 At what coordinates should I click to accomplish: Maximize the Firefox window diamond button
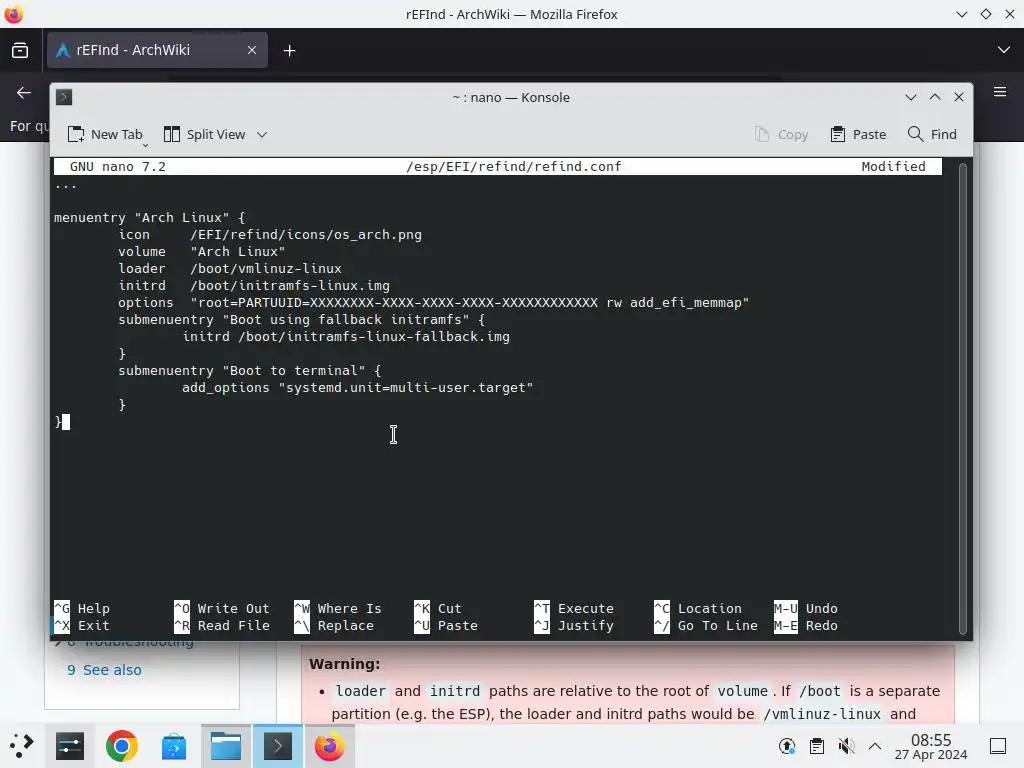coord(986,14)
